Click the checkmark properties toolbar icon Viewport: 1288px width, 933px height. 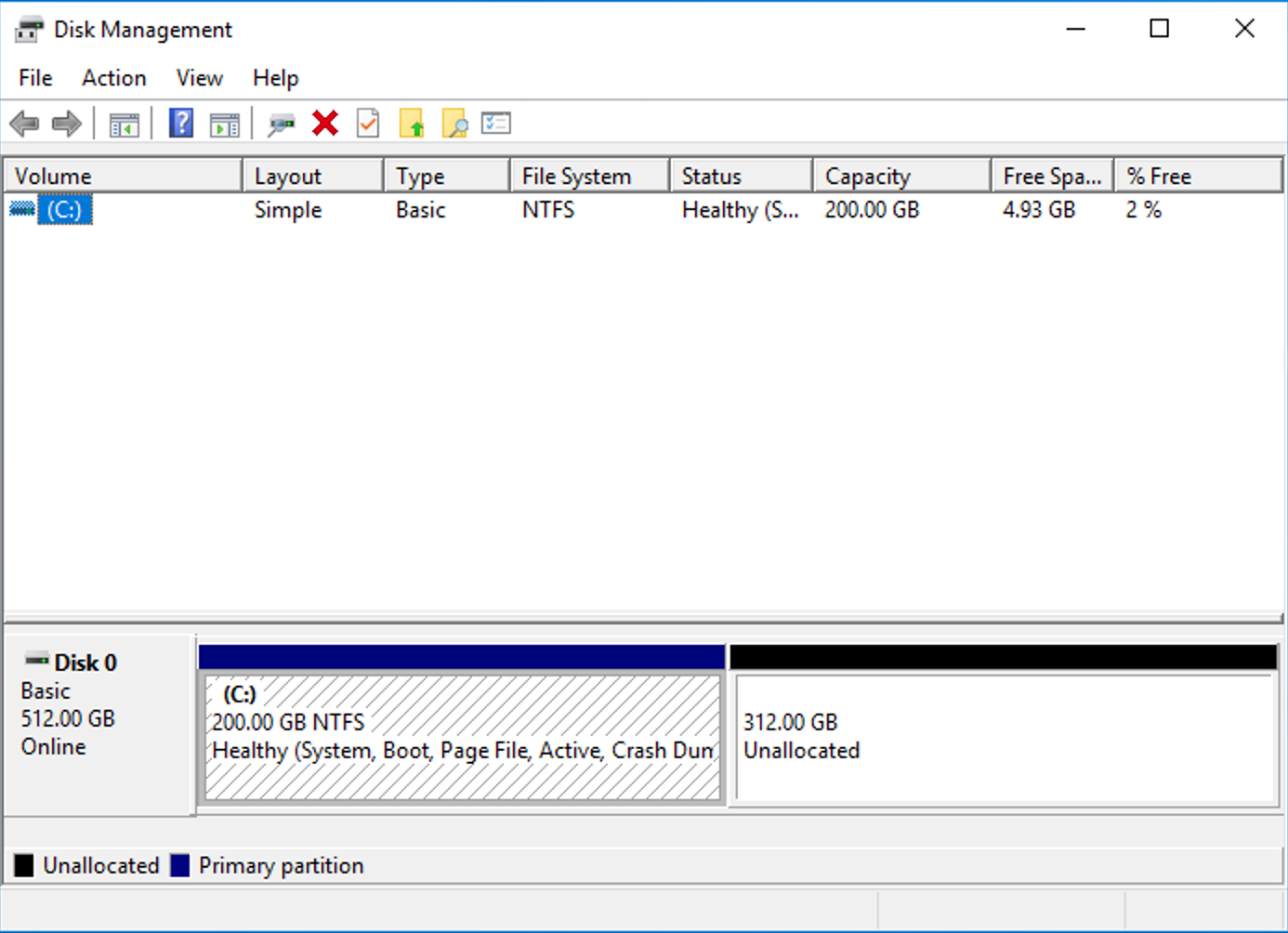tap(368, 123)
